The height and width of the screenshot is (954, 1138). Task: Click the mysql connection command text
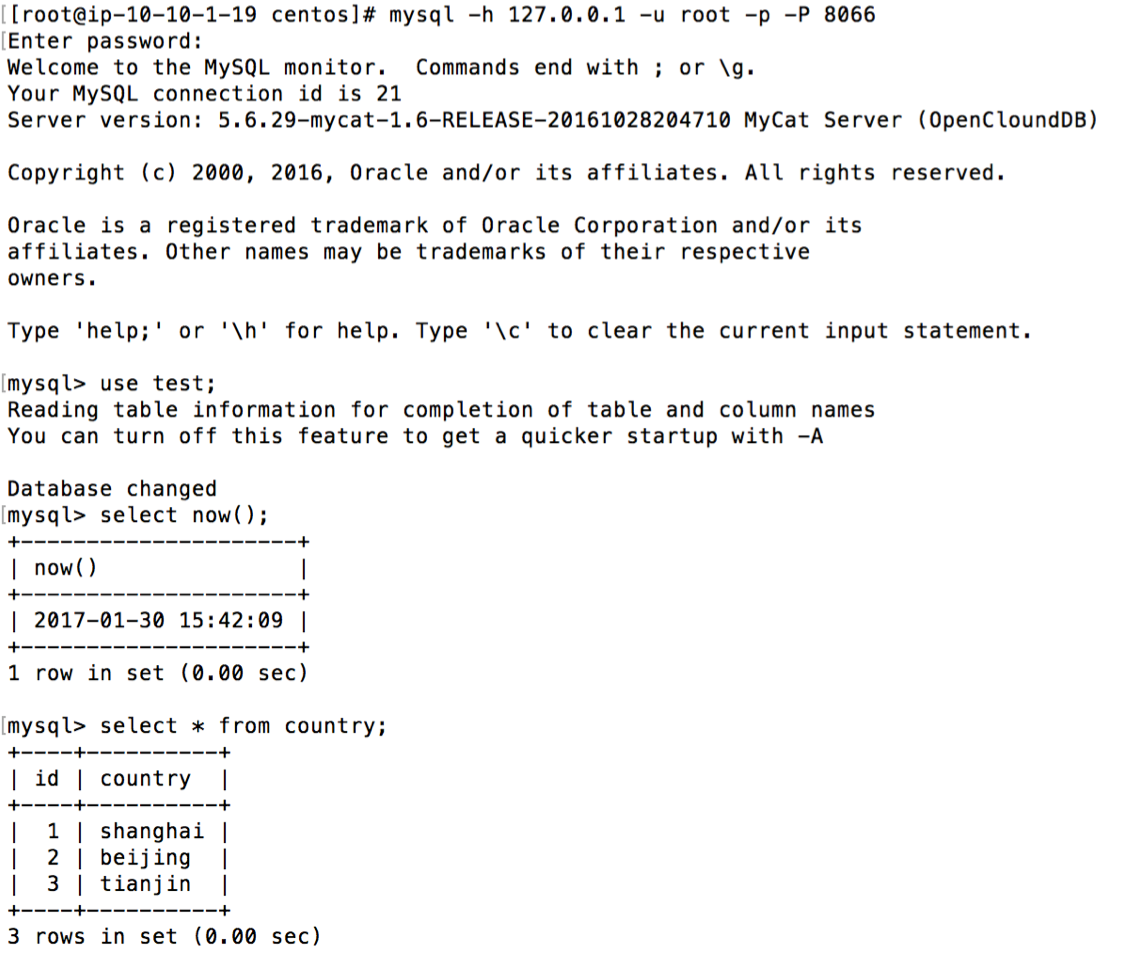(x=632, y=15)
